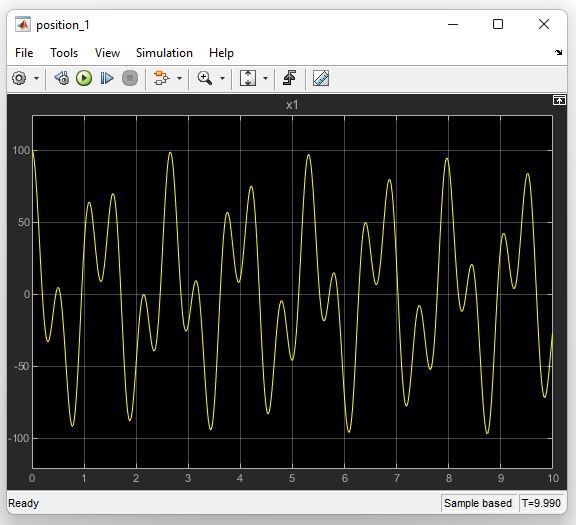Open the Simulation menu

click(164, 53)
